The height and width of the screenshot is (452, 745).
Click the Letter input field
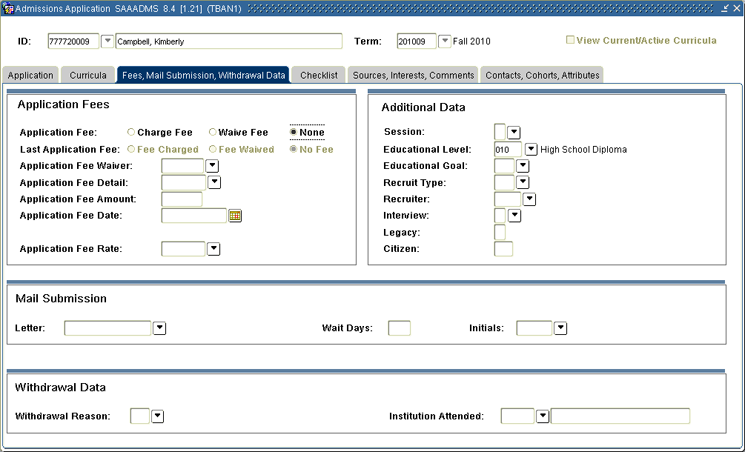[107, 328]
